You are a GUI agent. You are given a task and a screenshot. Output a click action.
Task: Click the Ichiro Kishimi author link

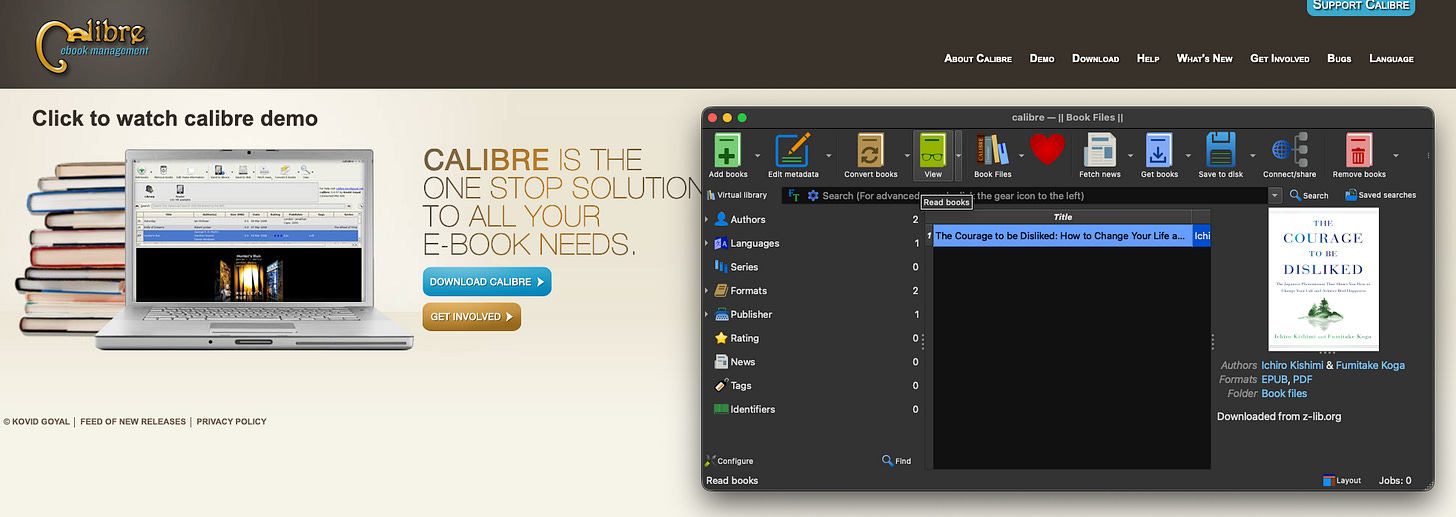point(1292,365)
